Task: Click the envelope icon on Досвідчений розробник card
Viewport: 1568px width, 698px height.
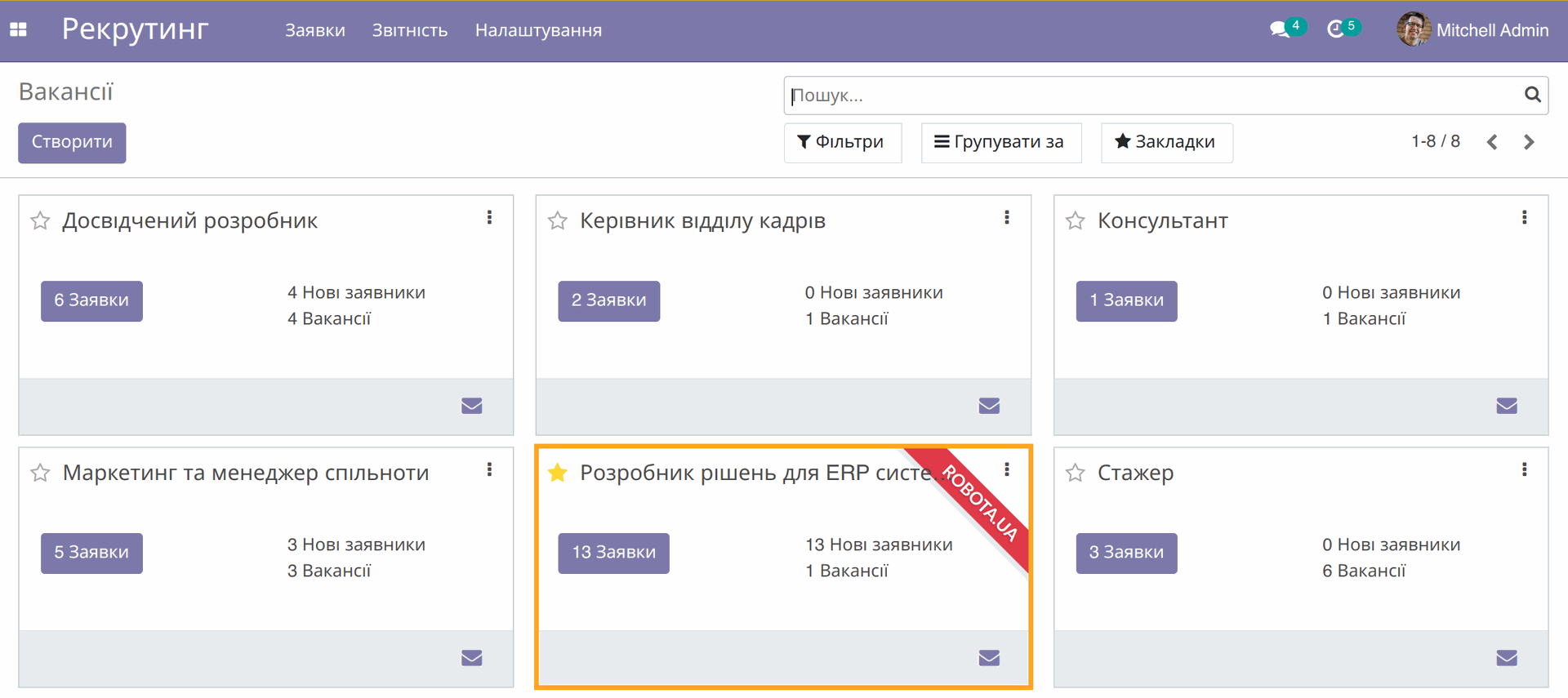Action: pyautogui.click(x=472, y=406)
